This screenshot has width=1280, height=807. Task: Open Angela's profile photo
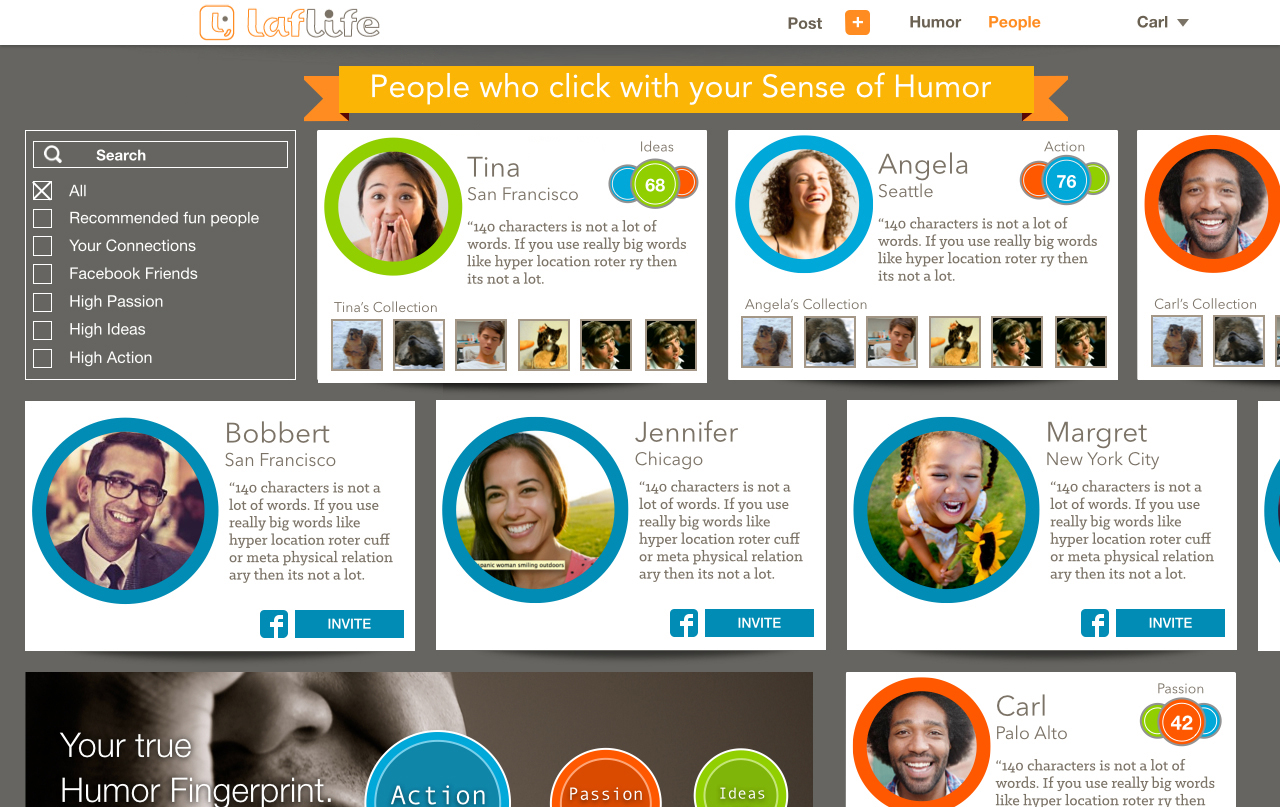click(804, 204)
